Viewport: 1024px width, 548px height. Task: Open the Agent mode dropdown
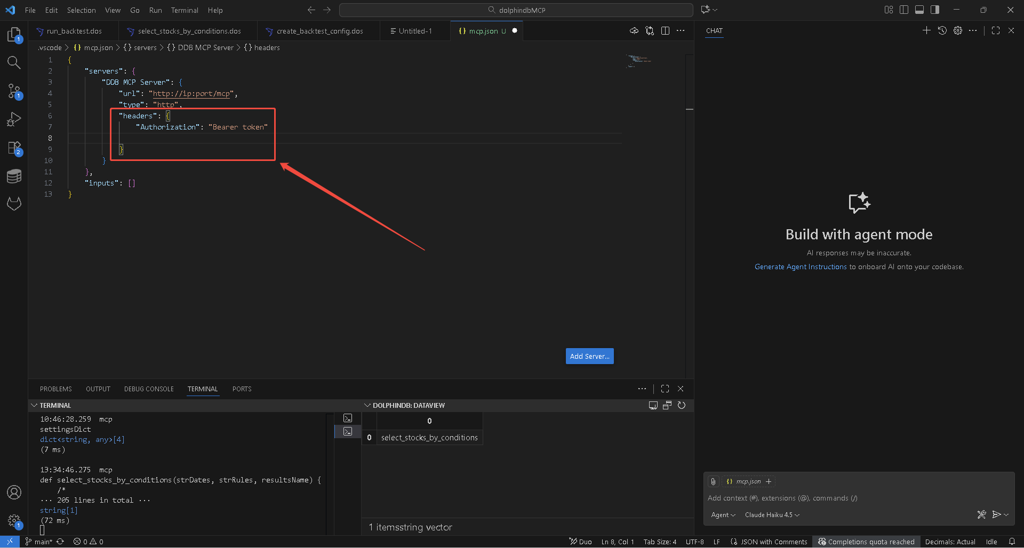(723, 515)
